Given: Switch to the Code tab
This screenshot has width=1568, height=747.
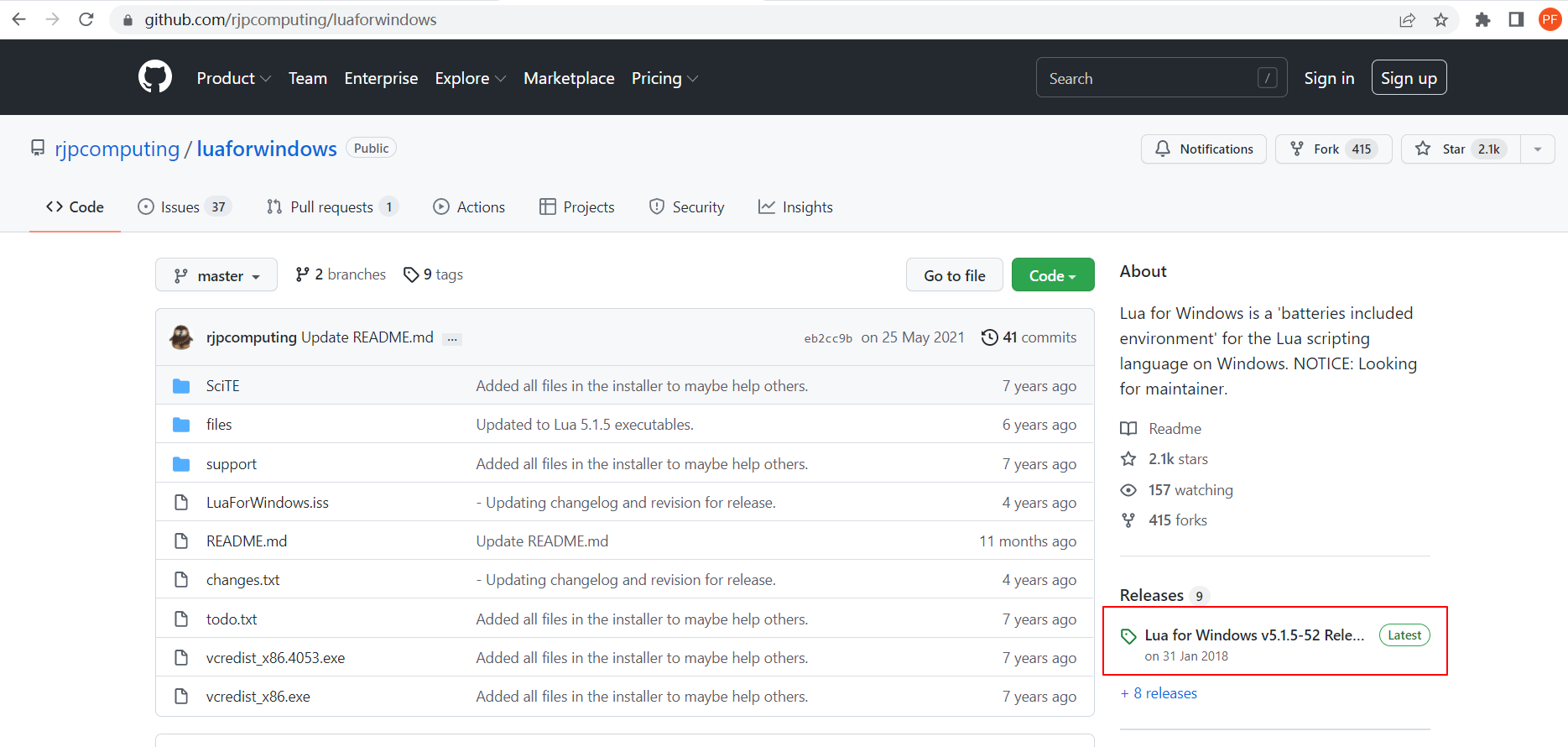Looking at the screenshot, I should 75,207.
